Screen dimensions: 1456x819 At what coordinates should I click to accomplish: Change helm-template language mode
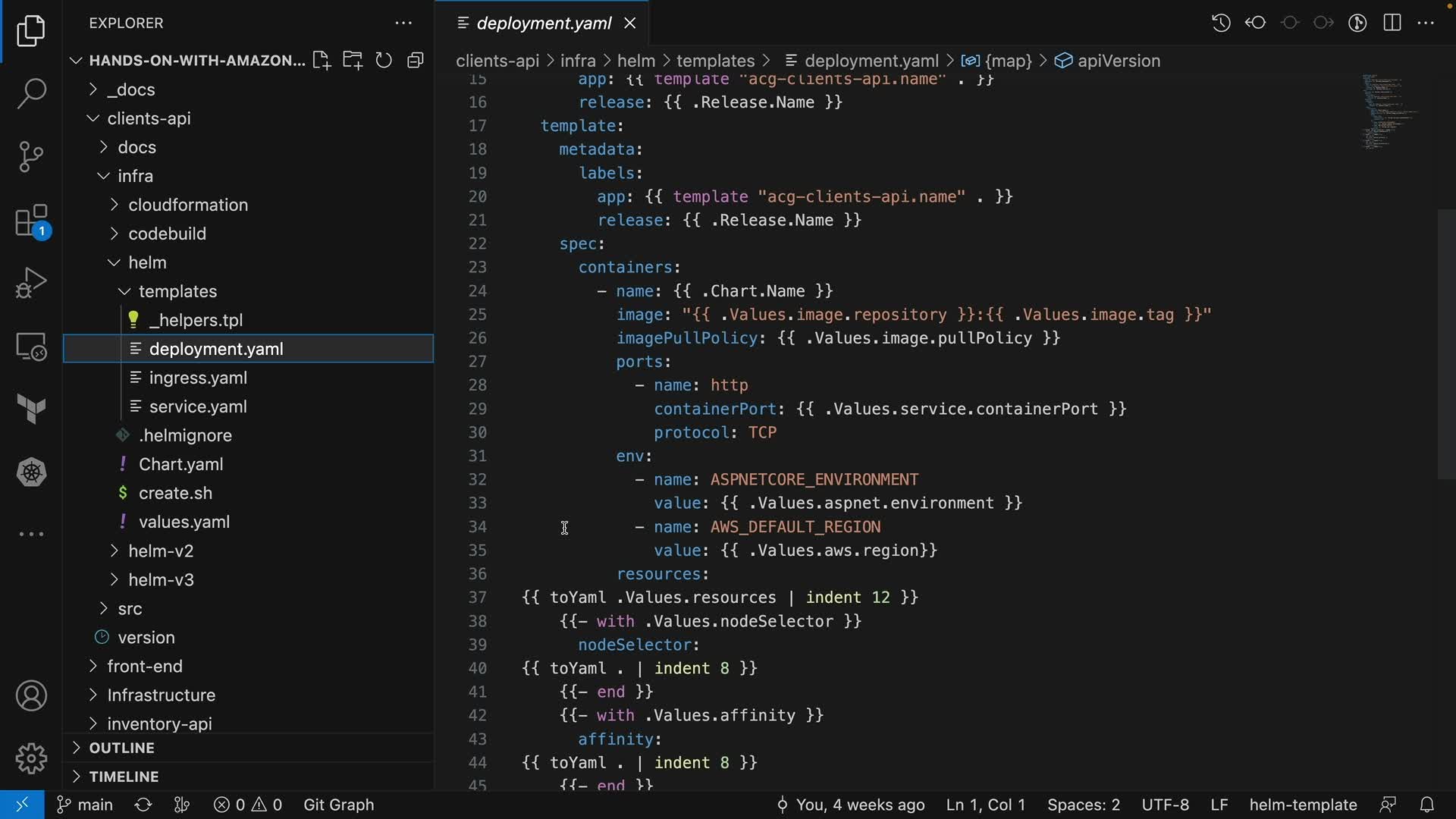pos(1302,805)
